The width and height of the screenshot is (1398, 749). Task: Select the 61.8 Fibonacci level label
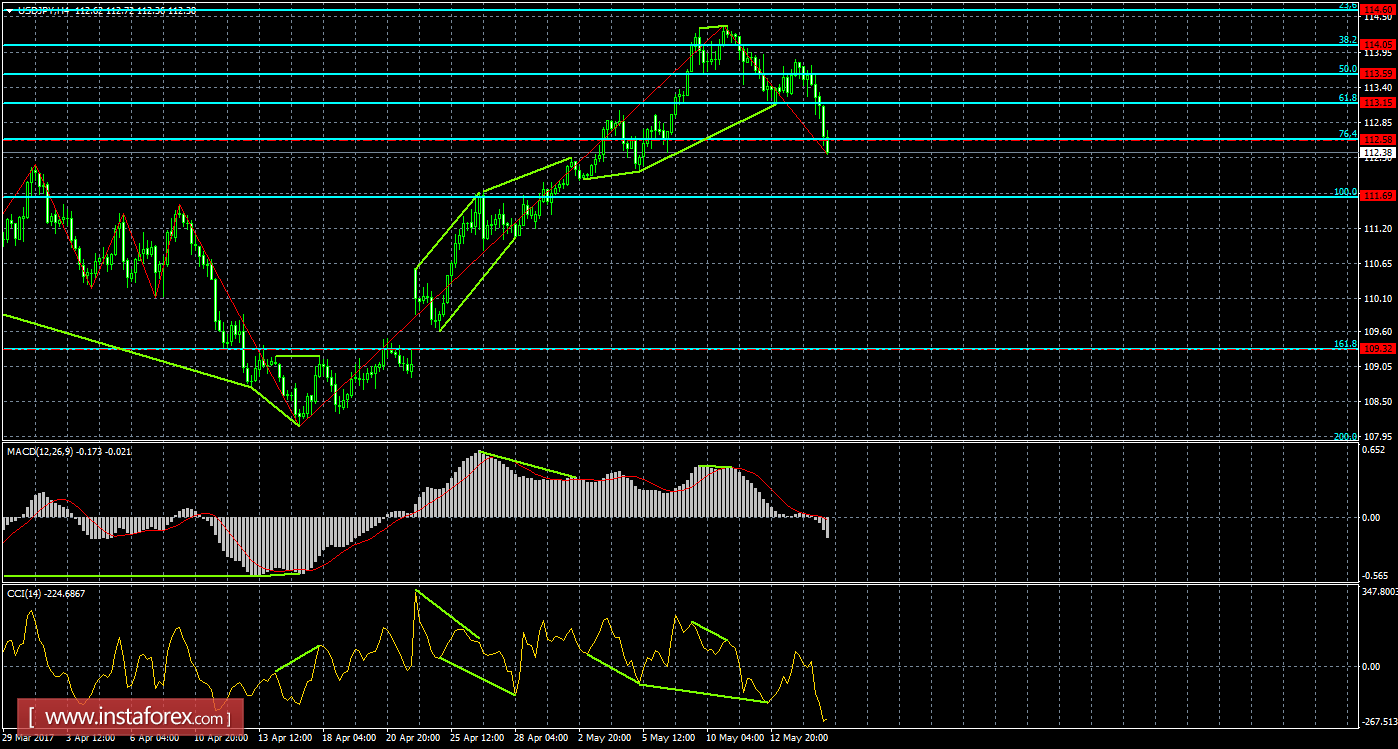pos(1347,98)
